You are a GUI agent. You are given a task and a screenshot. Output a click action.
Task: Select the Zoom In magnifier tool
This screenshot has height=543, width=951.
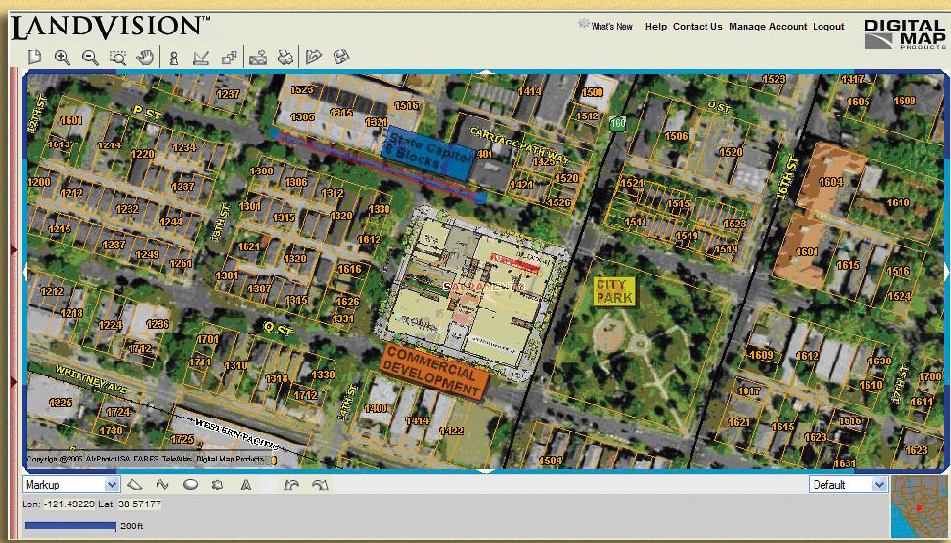[x=62, y=58]
